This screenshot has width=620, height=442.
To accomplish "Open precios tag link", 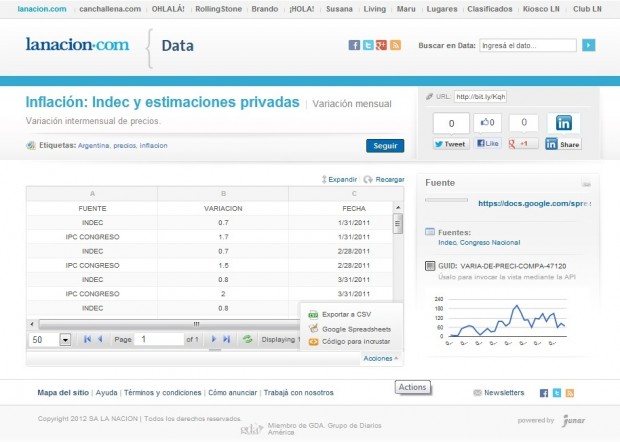I will coord(125,145).
